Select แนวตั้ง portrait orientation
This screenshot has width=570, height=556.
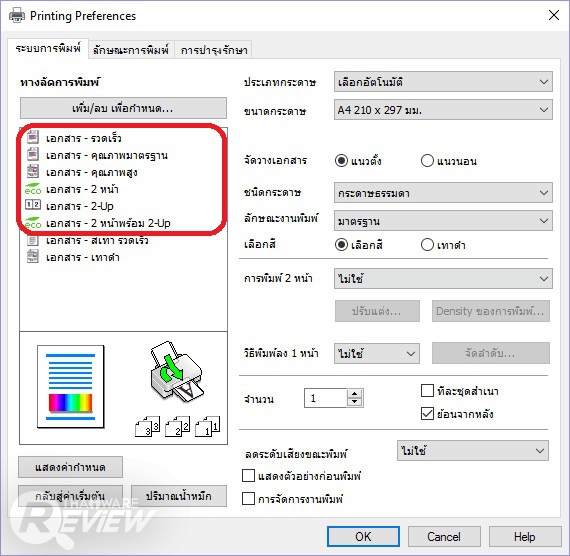click(341, 160)
